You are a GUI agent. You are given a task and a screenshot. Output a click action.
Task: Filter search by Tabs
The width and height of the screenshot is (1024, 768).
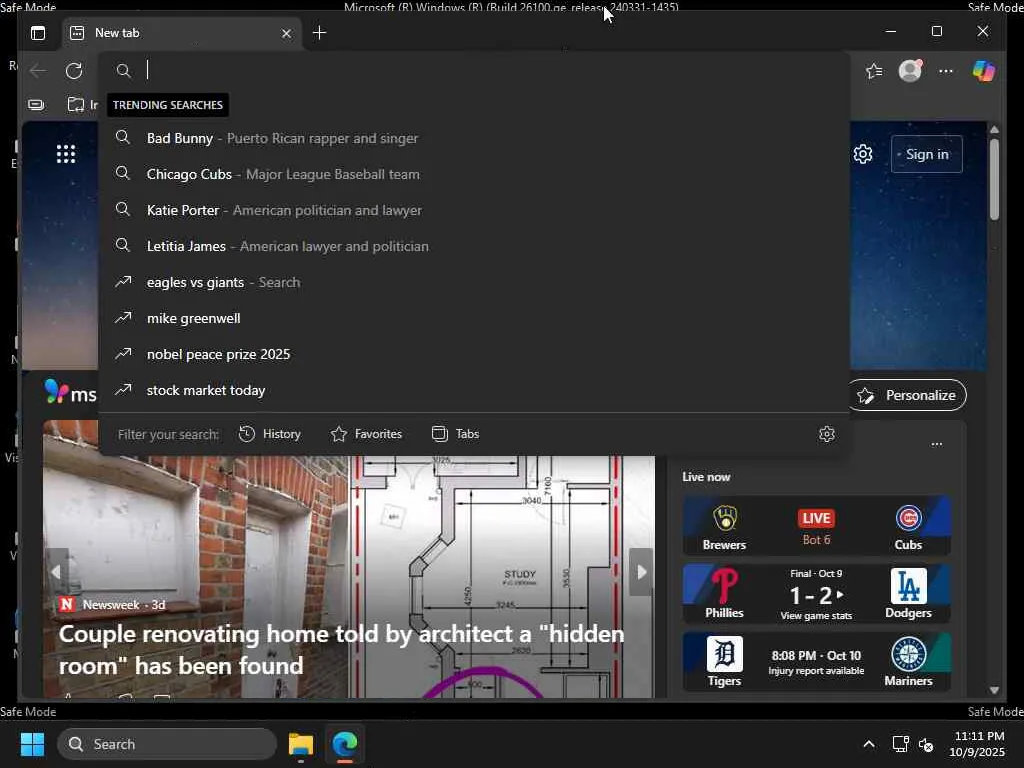456,434
